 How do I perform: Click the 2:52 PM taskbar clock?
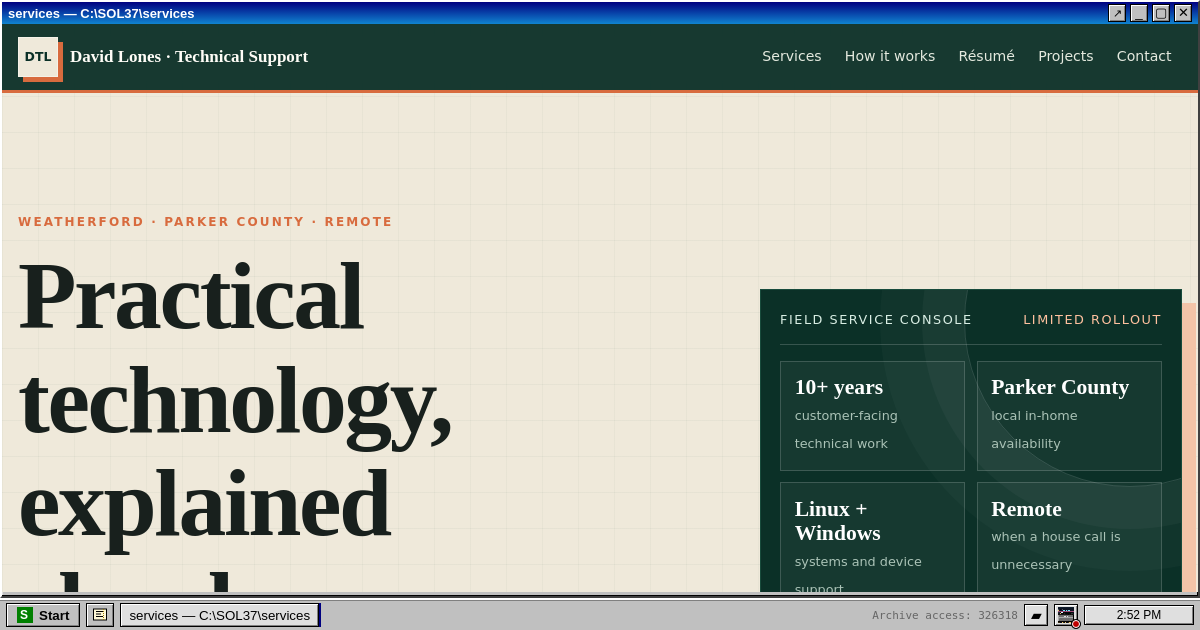[1139, 615]
